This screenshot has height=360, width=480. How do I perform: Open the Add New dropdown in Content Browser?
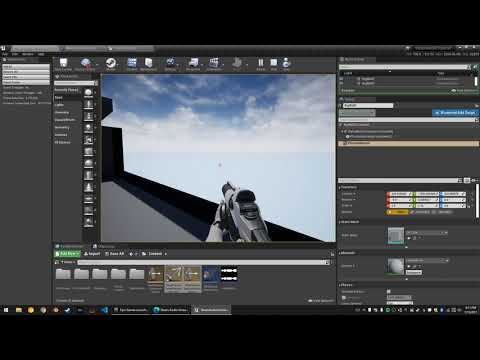[x=67, y=254]
